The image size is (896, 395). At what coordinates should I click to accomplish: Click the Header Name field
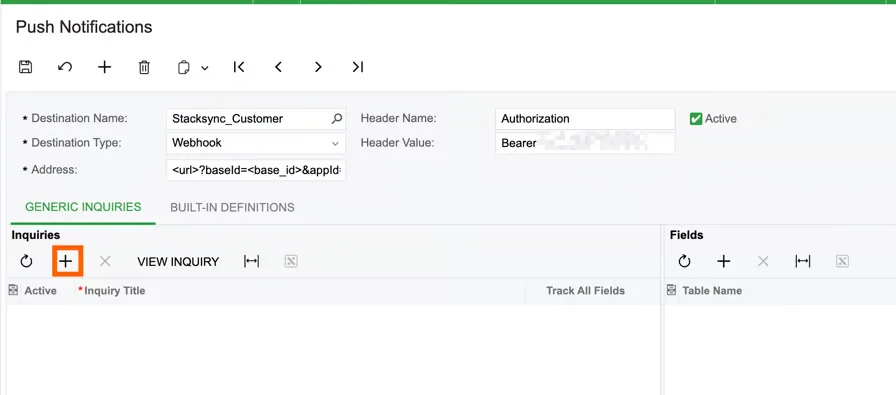[585, 119]
